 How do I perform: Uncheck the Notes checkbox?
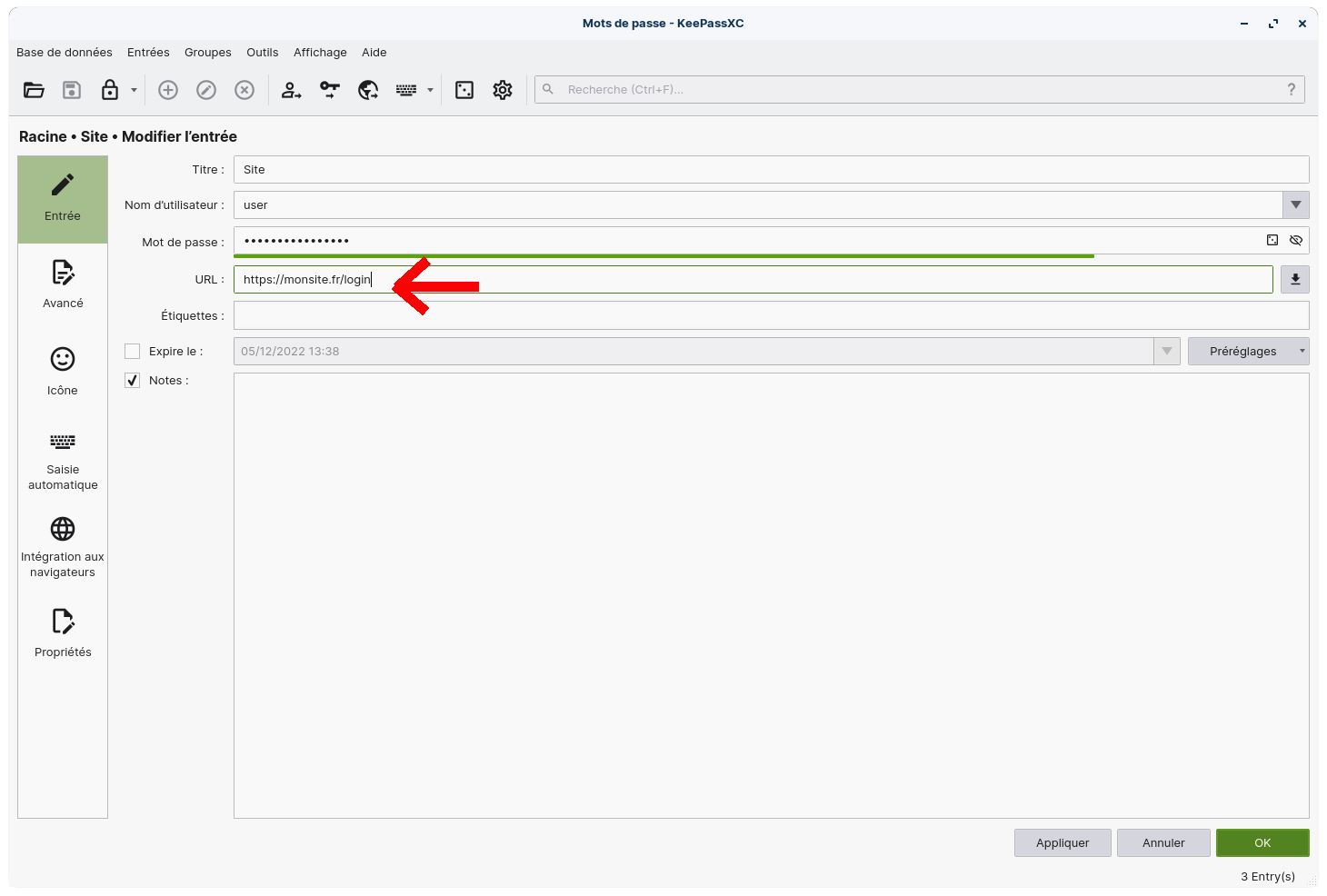(133, 381)
